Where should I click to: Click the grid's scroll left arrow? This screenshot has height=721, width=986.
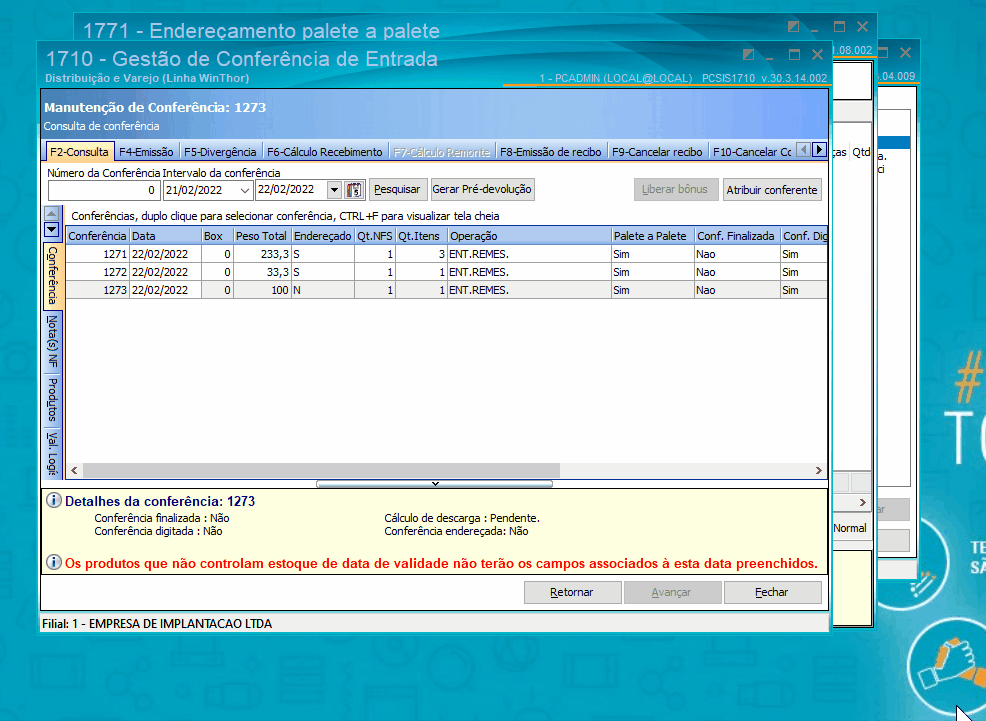coord(75,470)
